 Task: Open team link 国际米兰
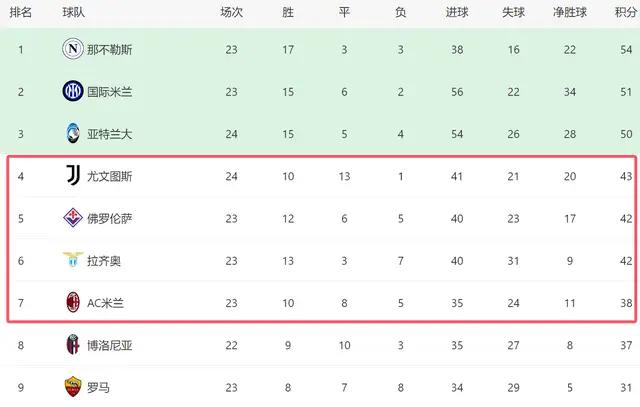click(109, 92)
